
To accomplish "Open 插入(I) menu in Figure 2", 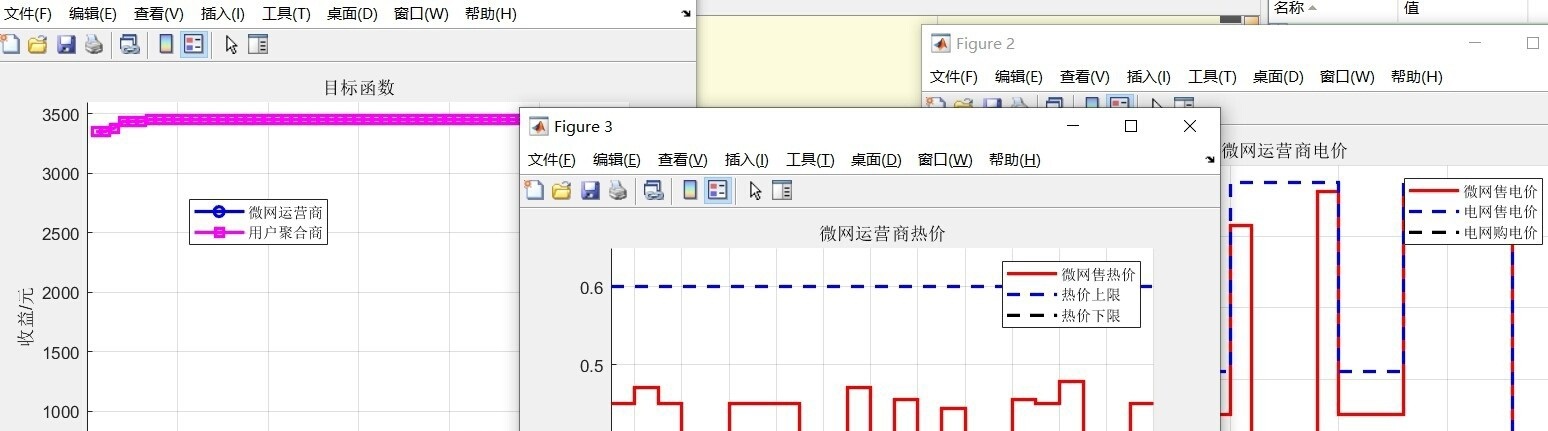I will pos(1149,77).
